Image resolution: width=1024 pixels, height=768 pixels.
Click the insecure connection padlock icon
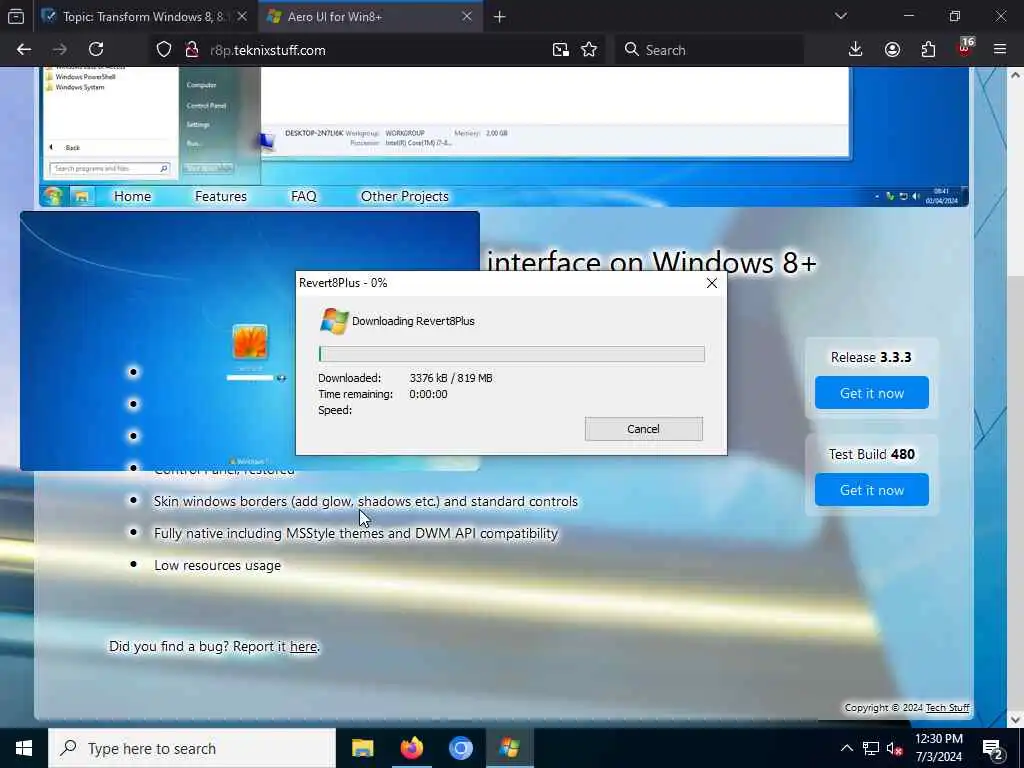point(191,50)
